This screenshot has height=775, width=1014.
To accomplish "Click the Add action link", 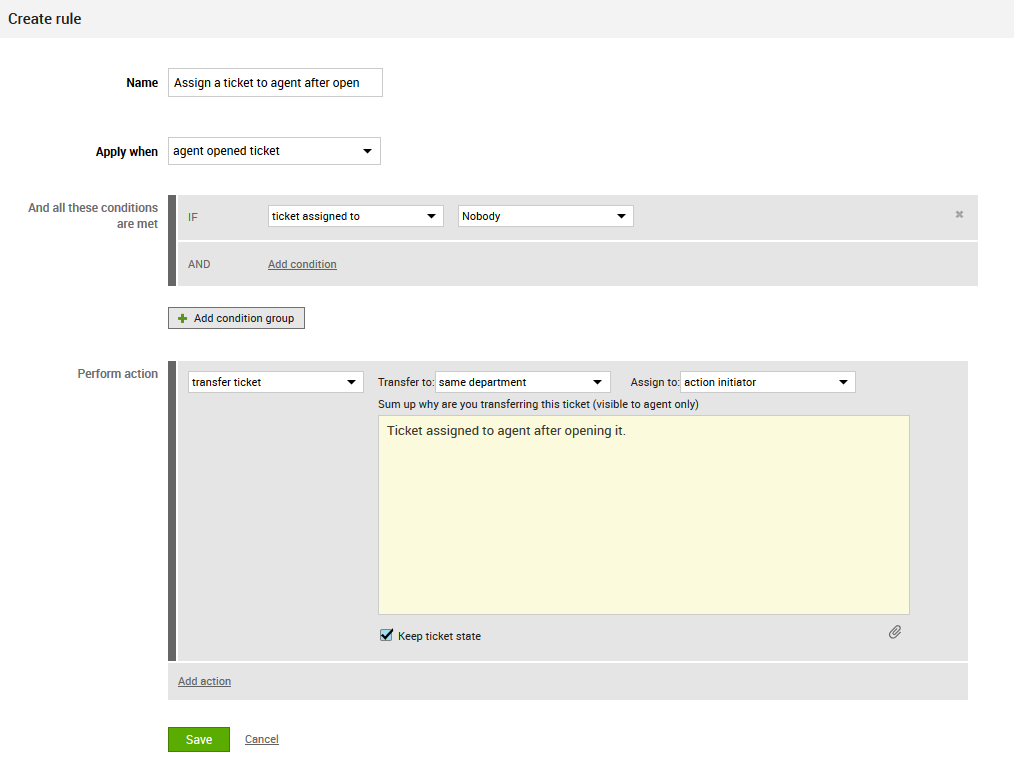I will (x=204, y=681).
